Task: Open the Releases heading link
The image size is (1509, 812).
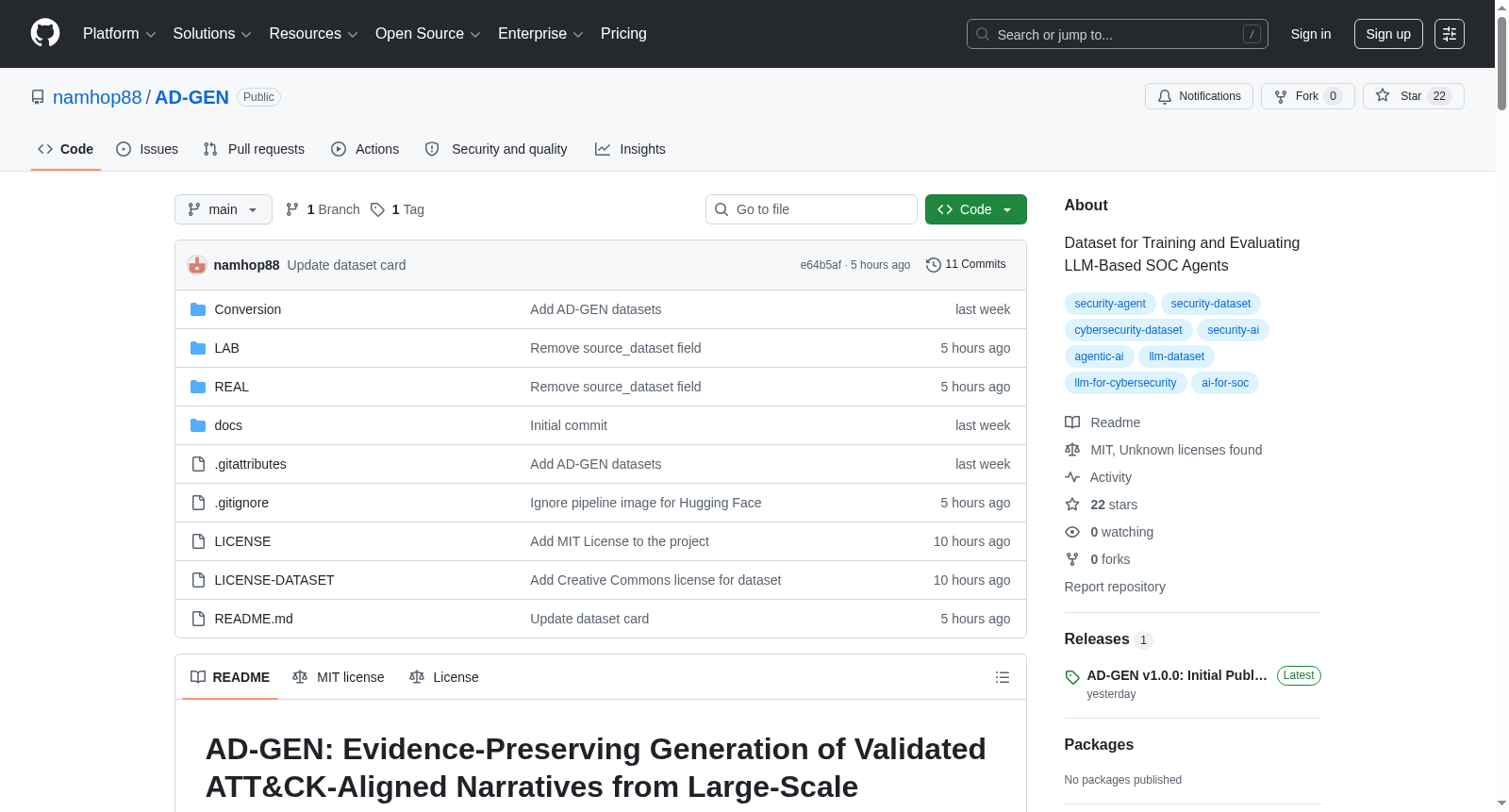Action: tap(1097, 639)
